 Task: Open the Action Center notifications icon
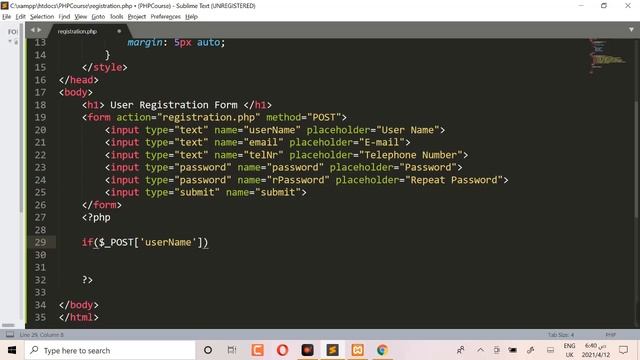(x=623, y=350)
